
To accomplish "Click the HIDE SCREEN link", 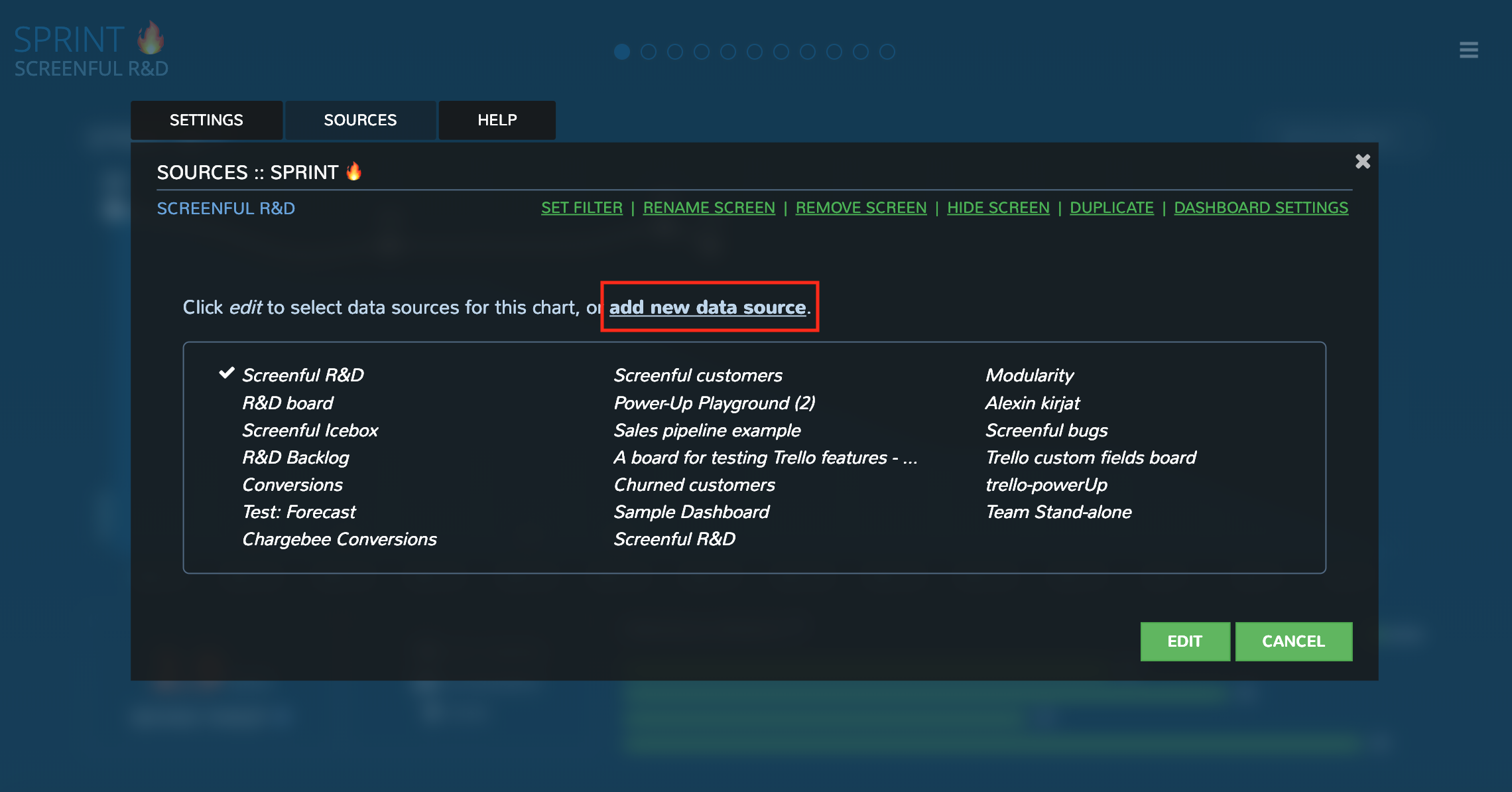I will tap(998, 208).
